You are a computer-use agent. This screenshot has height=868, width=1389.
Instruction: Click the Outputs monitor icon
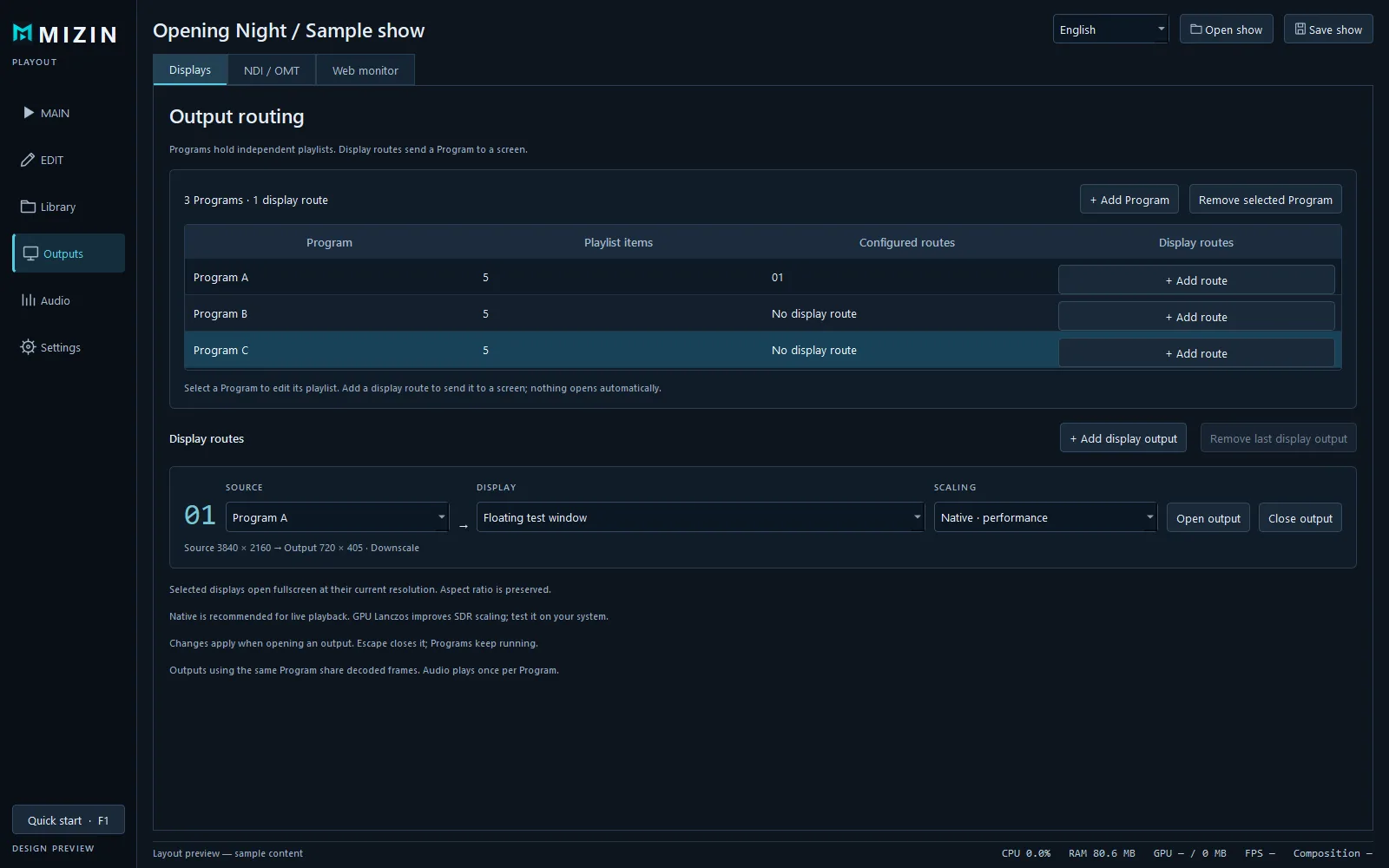click(31, 253)
